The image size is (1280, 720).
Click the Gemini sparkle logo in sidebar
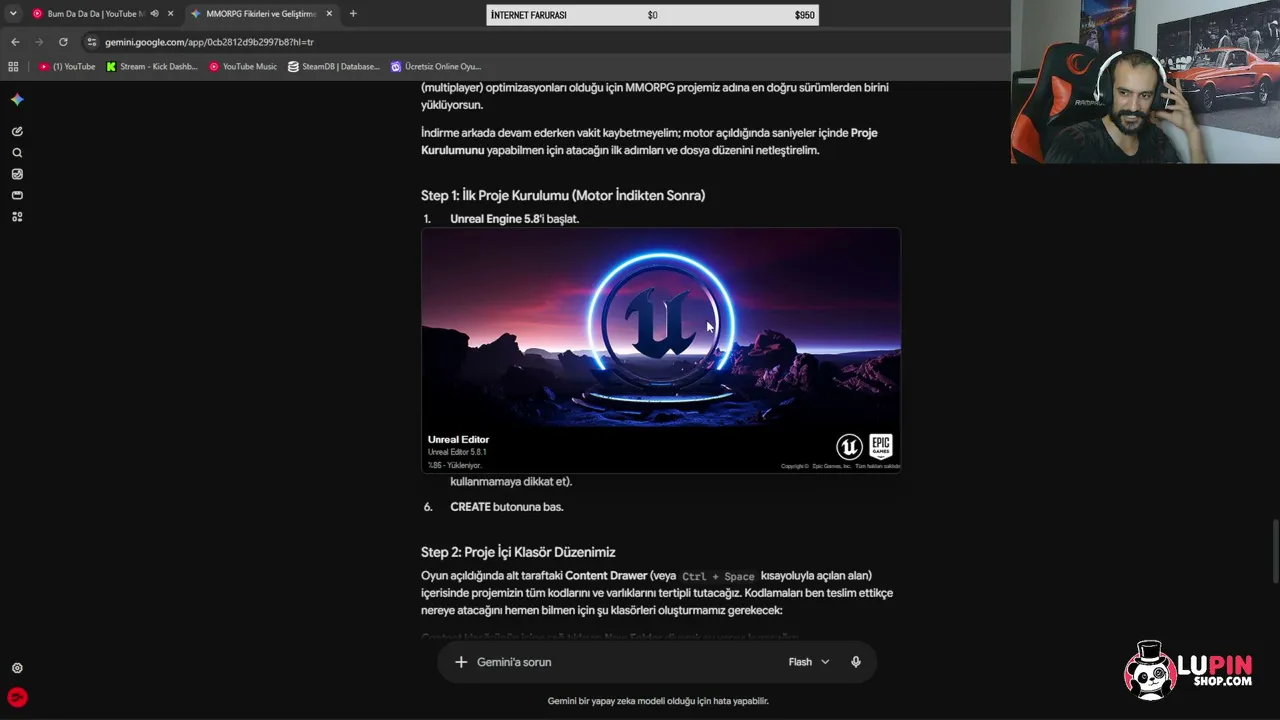(17, 100)
